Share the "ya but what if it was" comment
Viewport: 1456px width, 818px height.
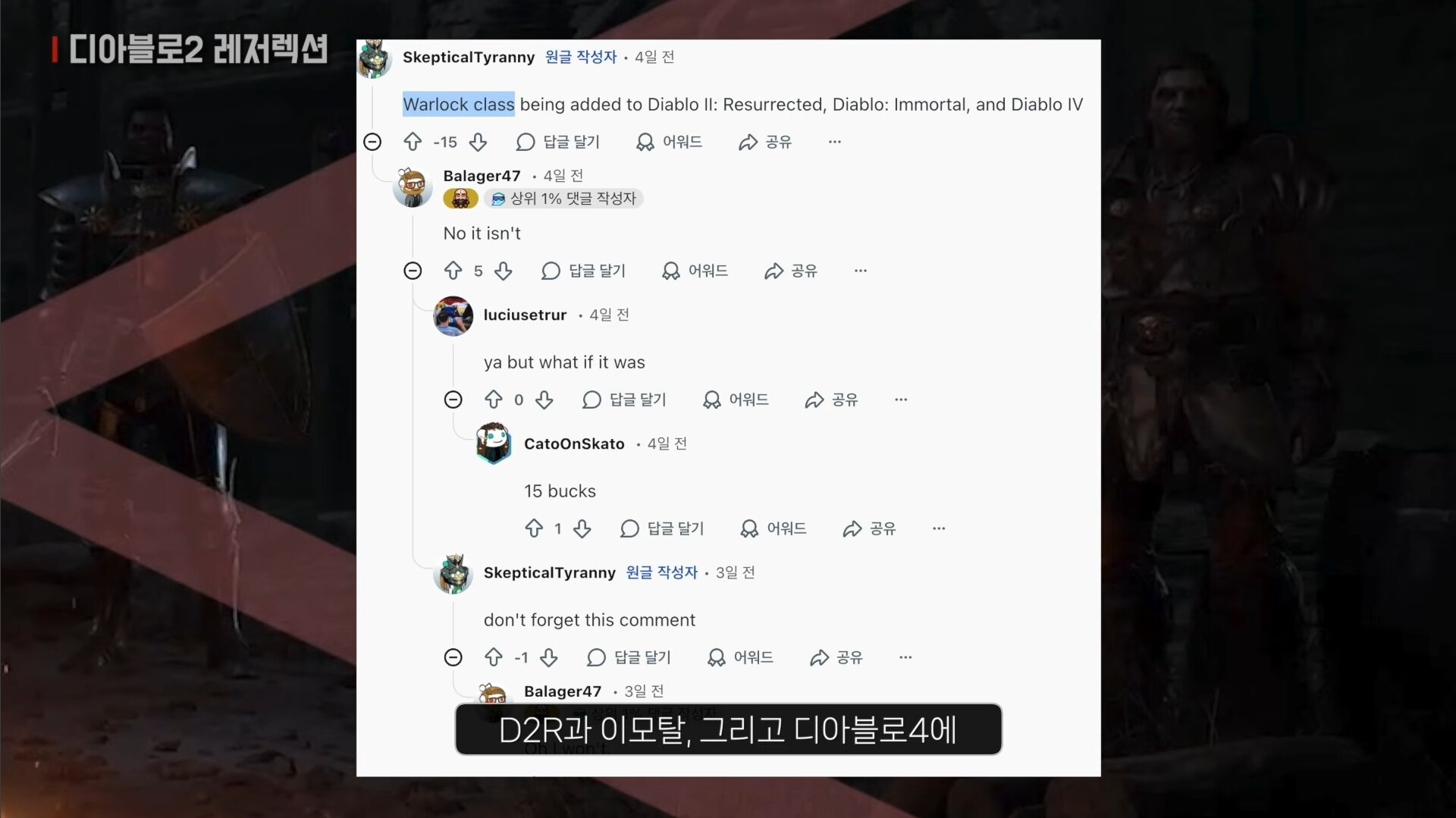(831, 400)
